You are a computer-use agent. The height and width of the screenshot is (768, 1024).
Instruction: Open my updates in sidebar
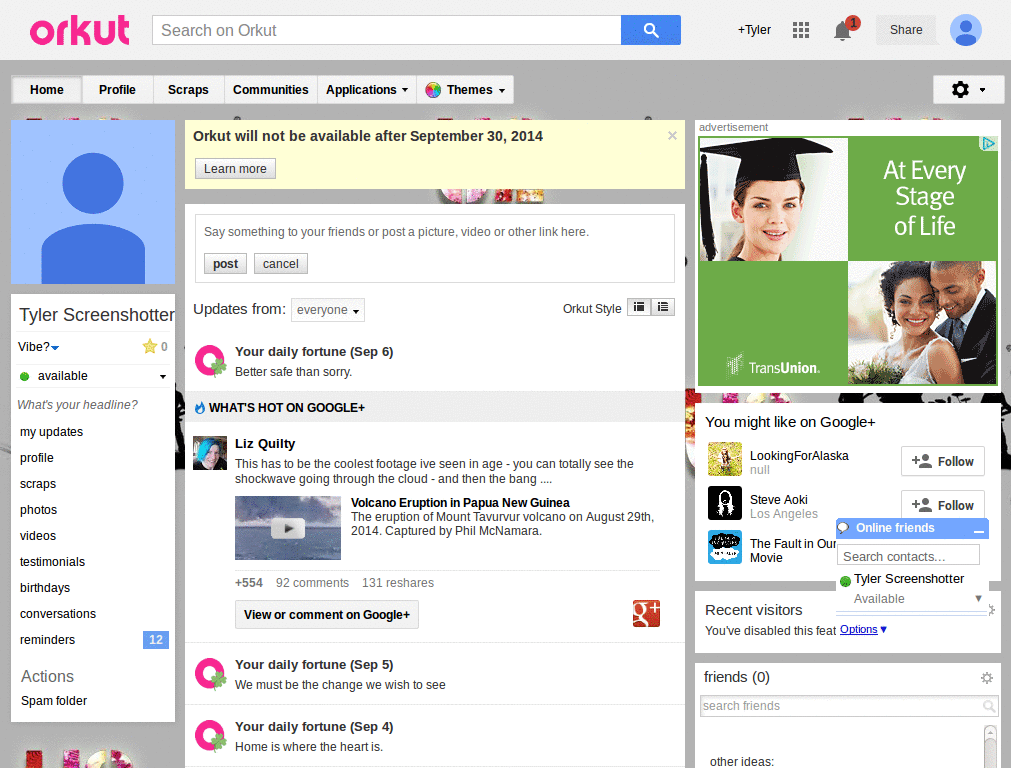click(52, 432)
